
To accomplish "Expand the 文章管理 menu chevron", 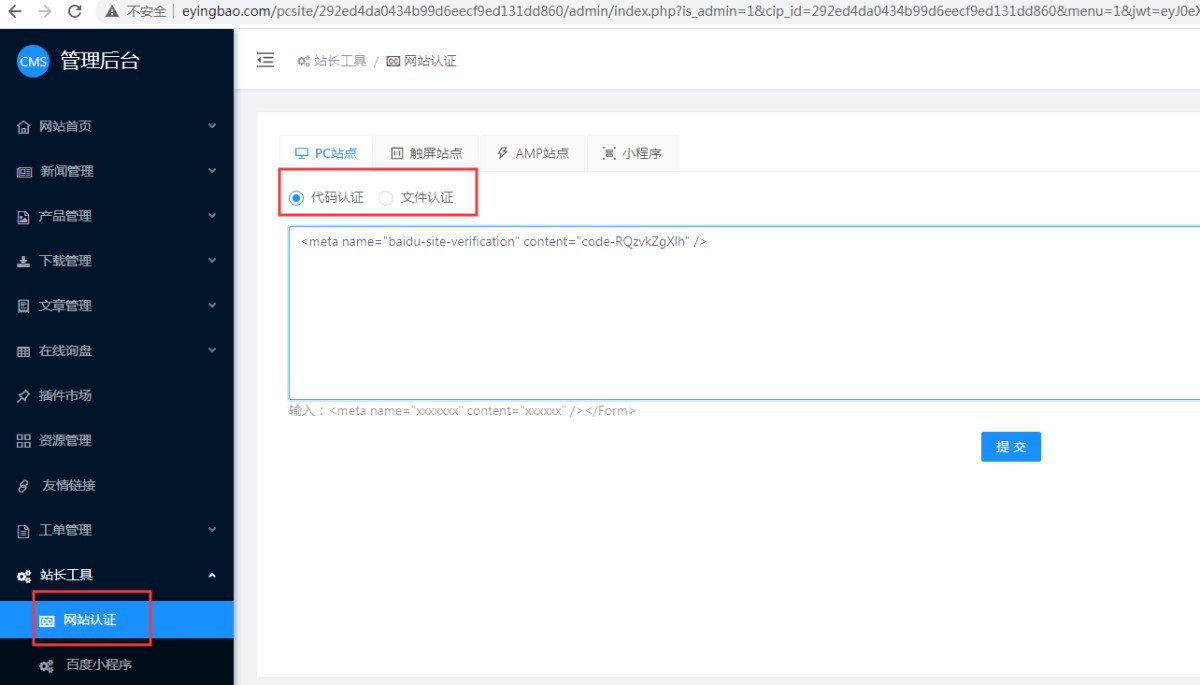I will coord(212,305).
